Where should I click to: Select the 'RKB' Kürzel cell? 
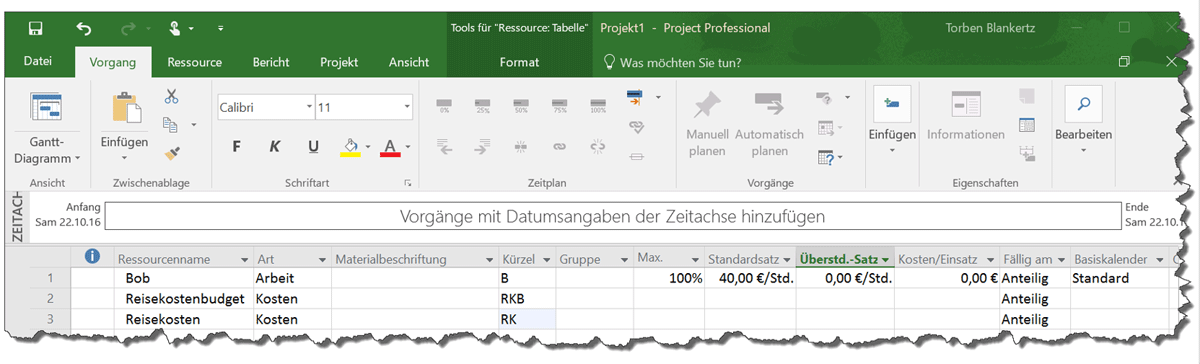point(527,298)
